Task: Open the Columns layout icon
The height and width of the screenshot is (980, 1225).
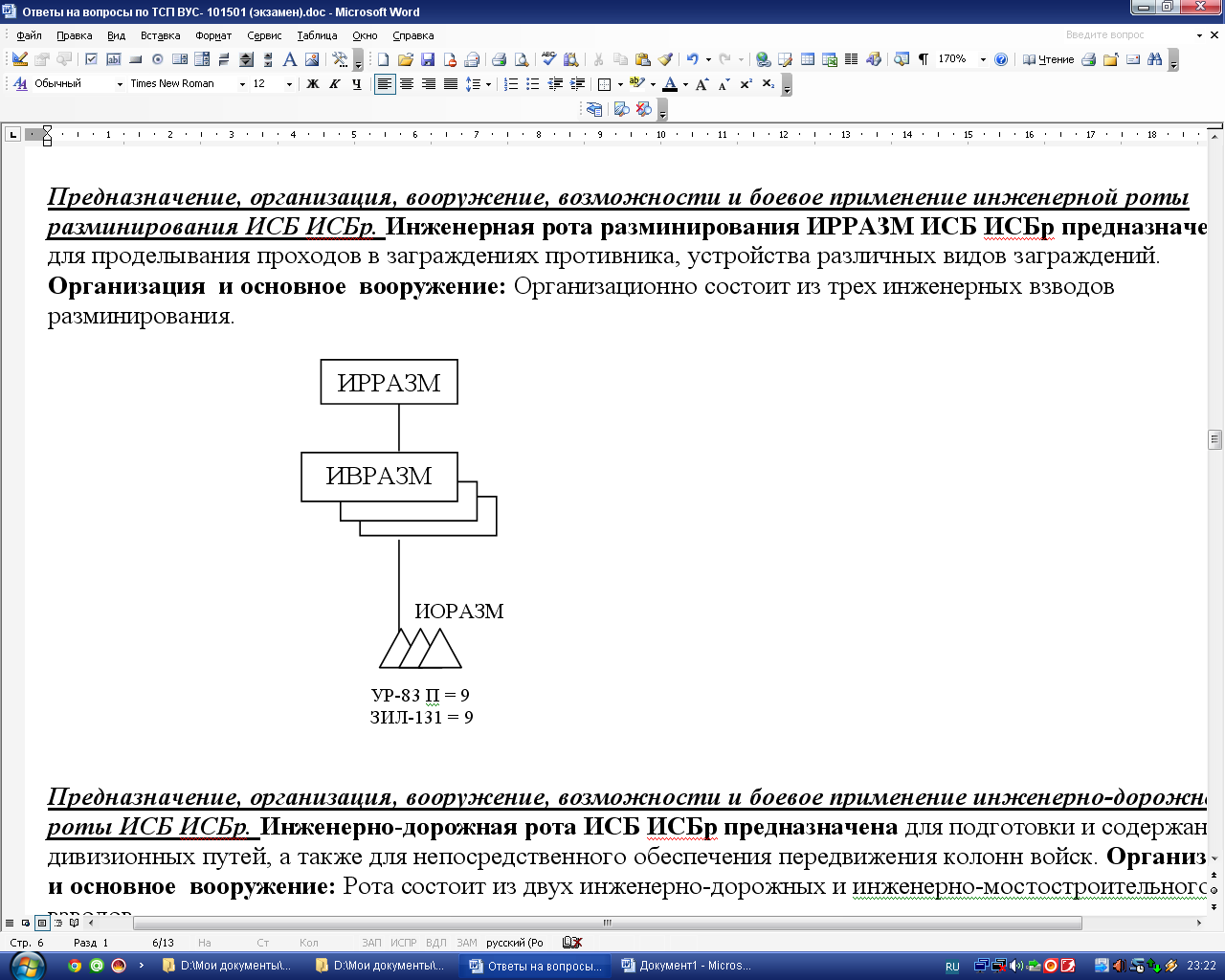Action: tap(851, 59)
